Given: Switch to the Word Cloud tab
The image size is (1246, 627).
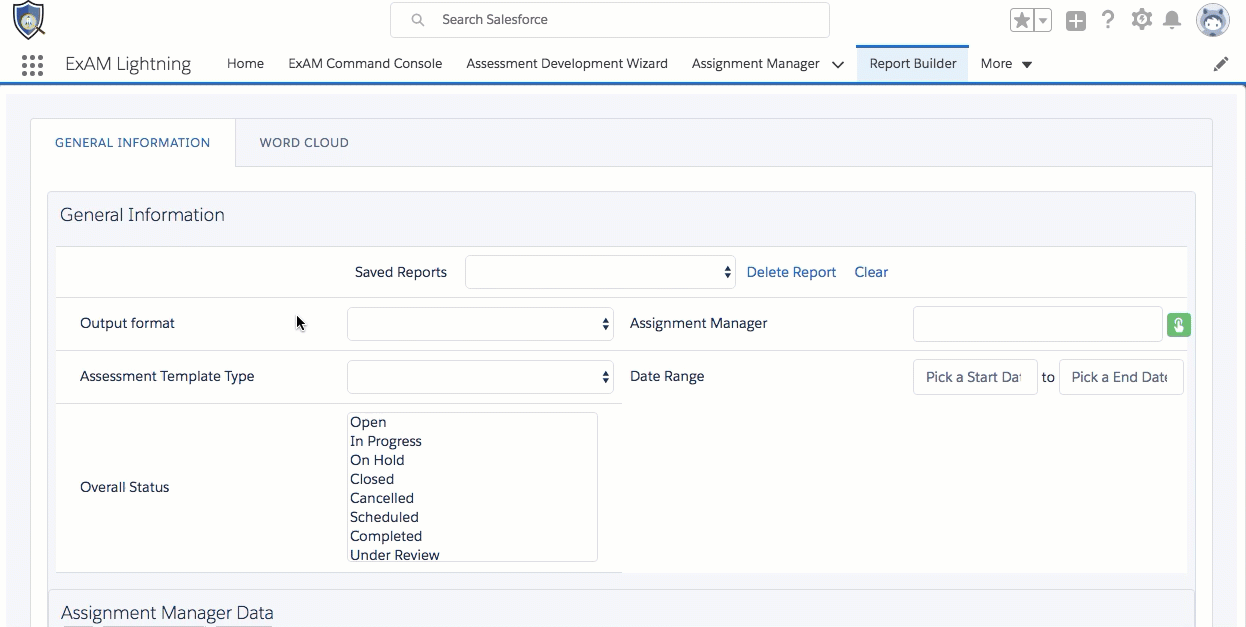Looking at the screenshot, I should (304, 143).
